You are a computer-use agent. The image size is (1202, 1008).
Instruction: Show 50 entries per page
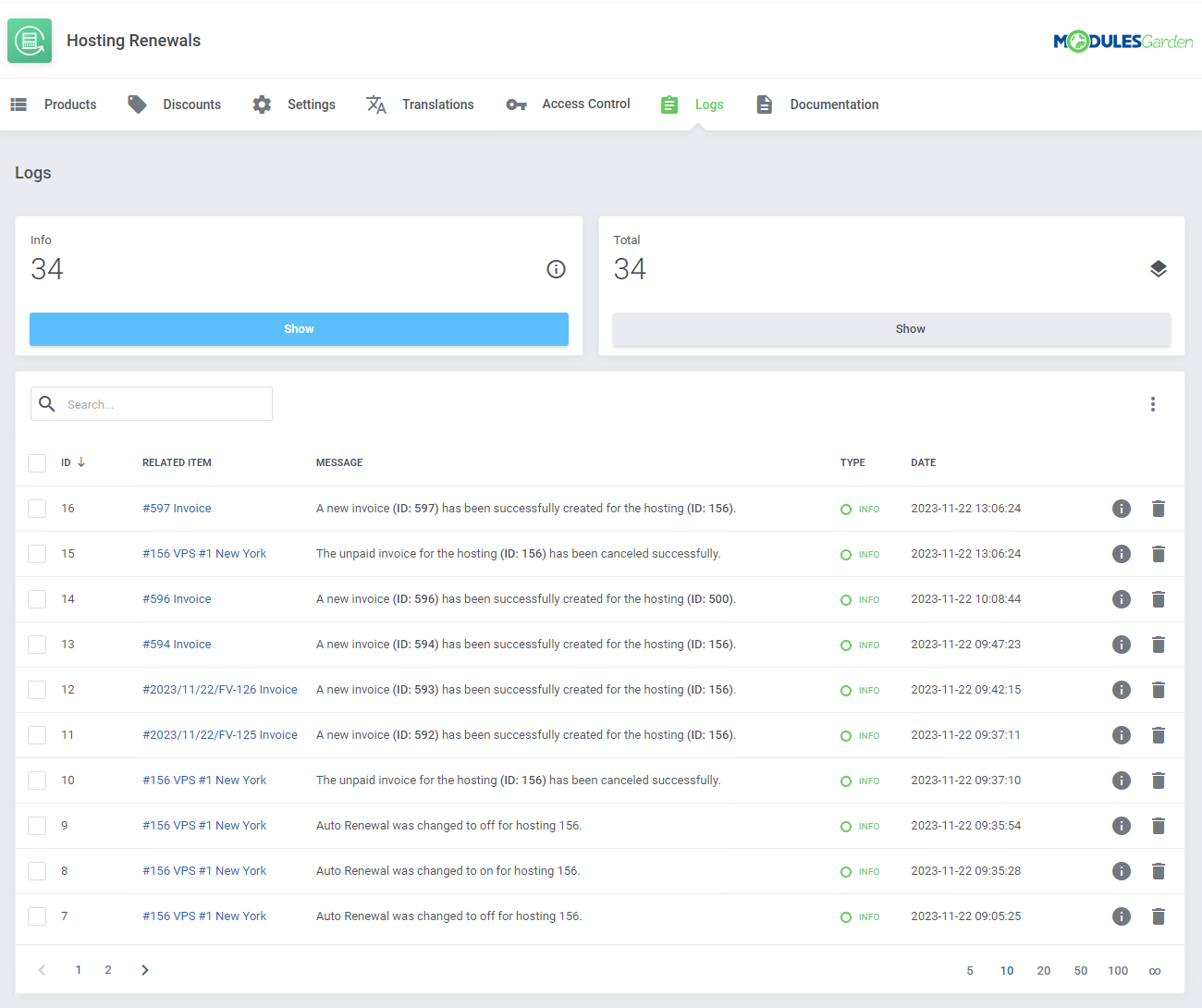pyautogui.click(x=1081, y=971)
